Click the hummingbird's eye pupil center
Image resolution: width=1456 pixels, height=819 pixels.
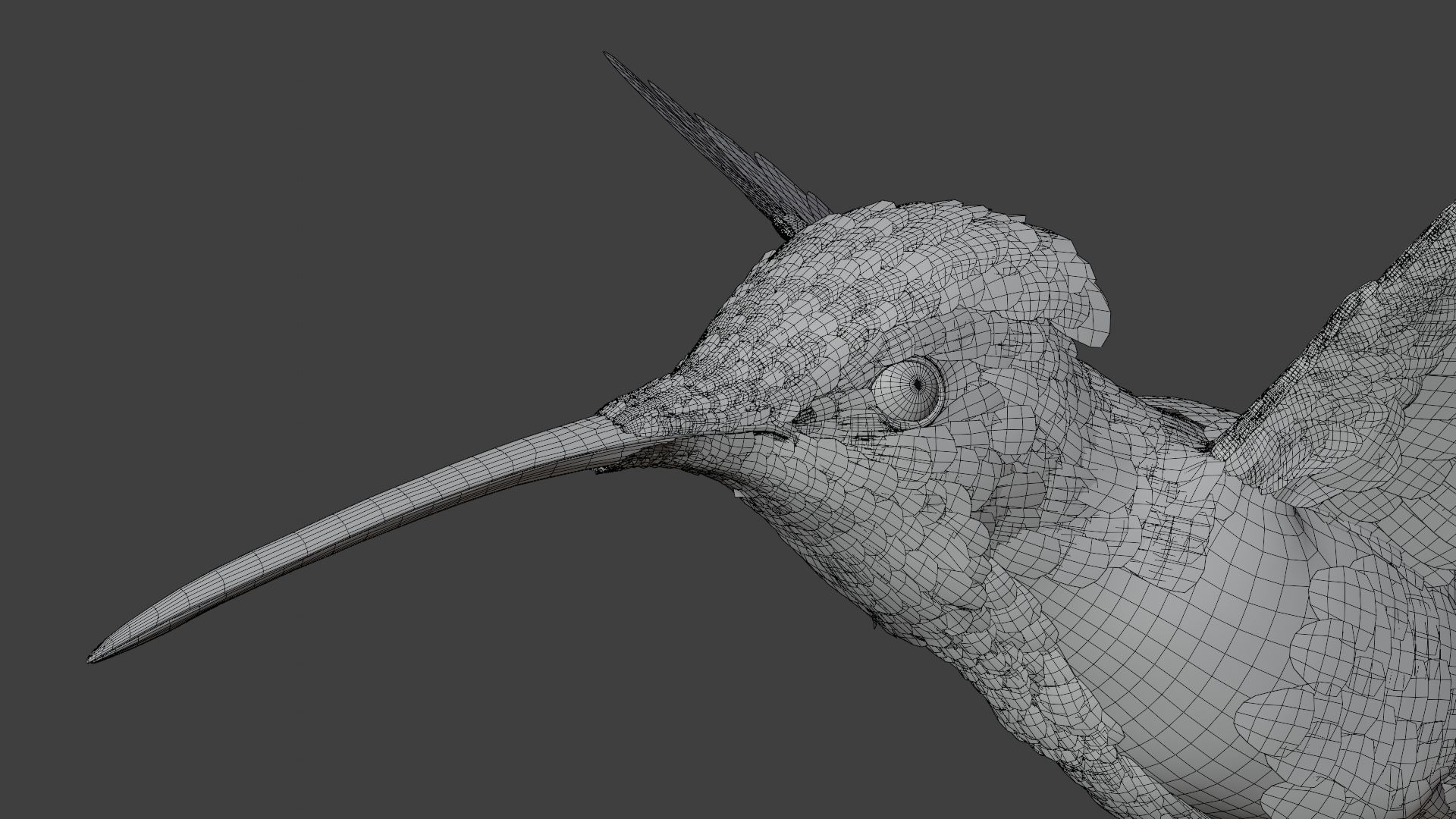click(x=918, y=385)
